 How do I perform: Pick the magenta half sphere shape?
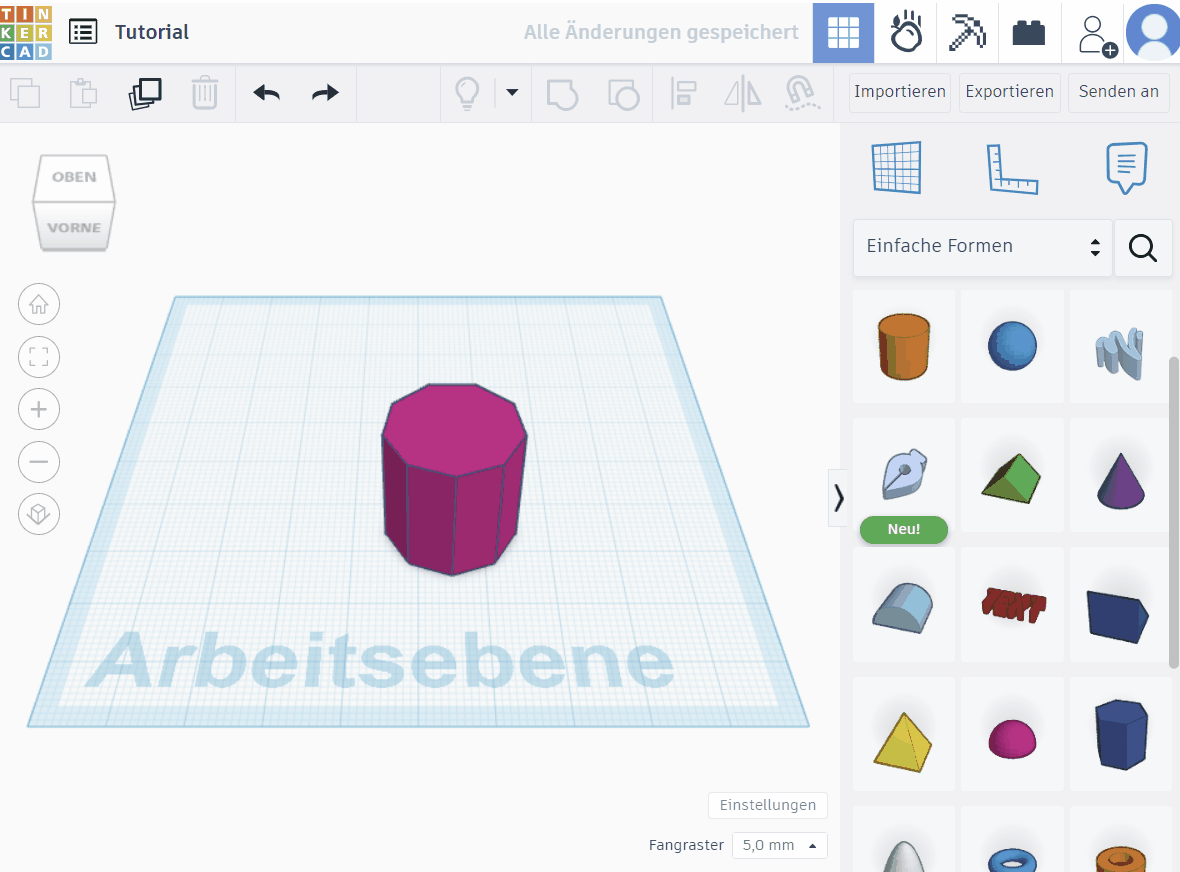1012,739
